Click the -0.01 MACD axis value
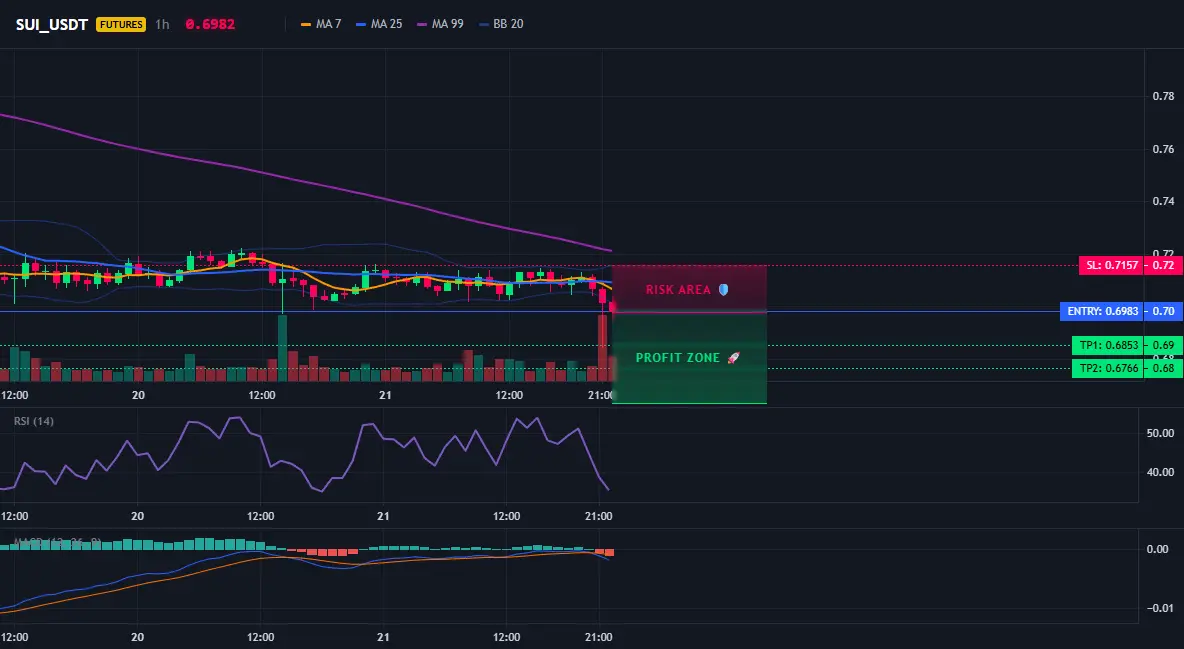Viewport: 1184px width, 649px height. click(x=1159, y=608)
